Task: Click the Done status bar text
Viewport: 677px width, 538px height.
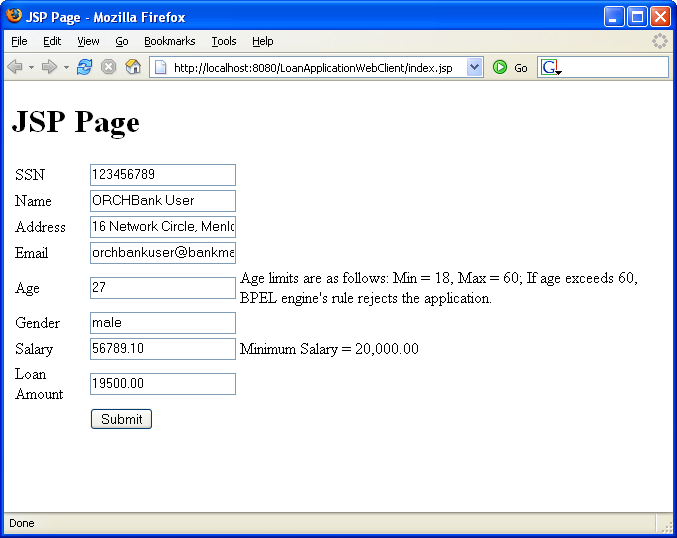Action: [22, 523]
